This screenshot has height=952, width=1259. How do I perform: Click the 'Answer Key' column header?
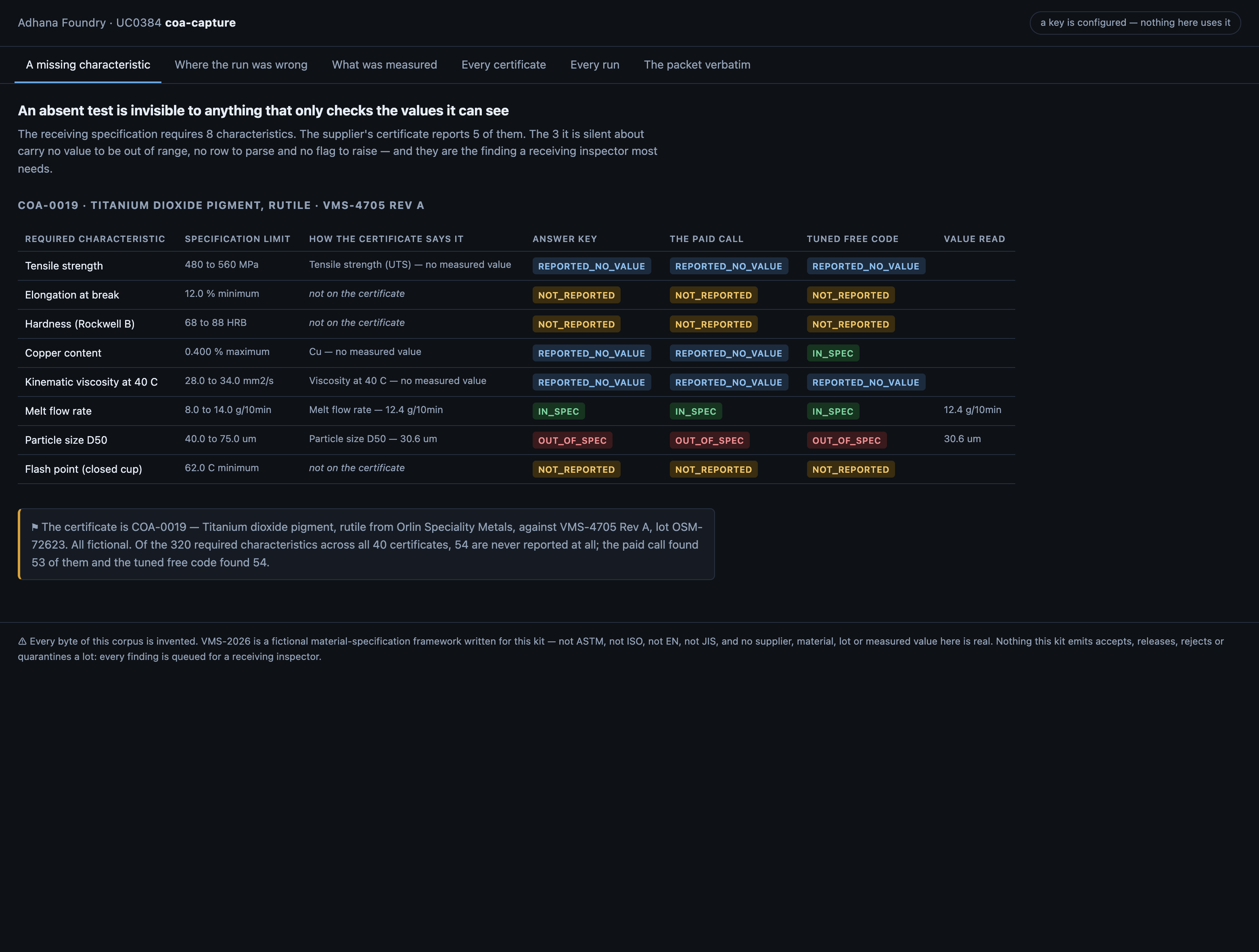[x=565, y=239]
